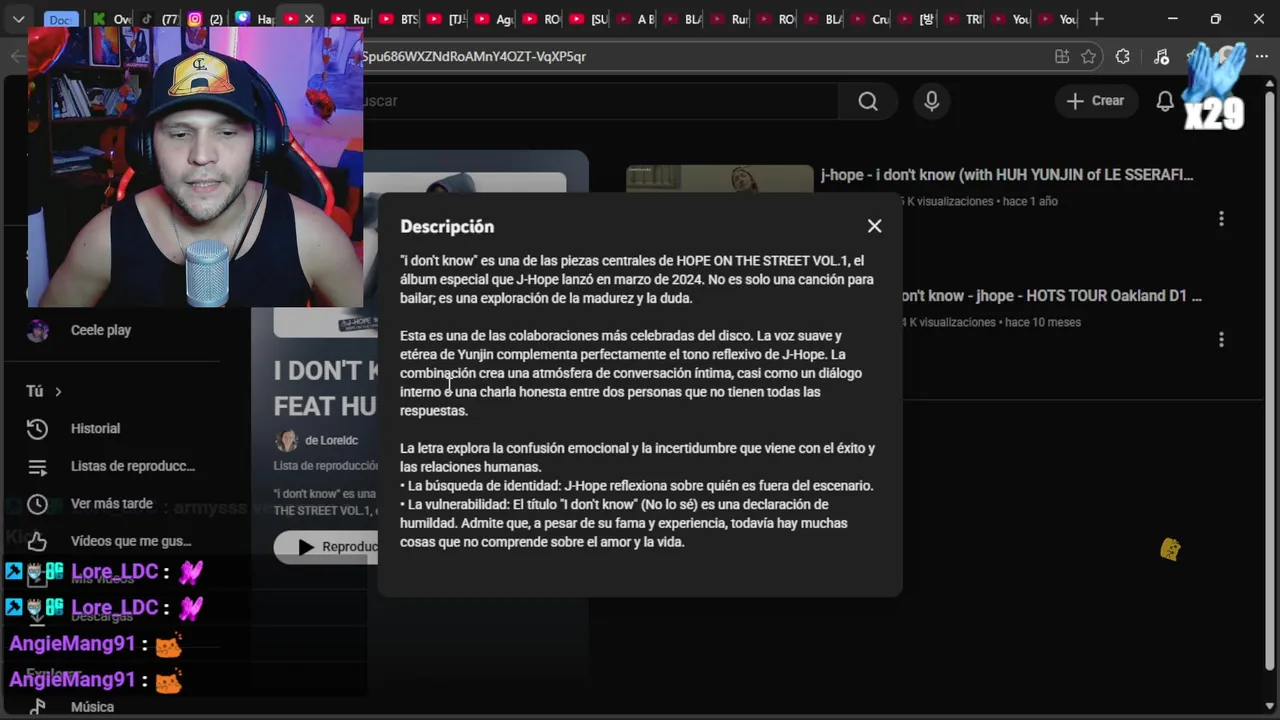Image resolution: width=1280 pixels, height=720 pixels.
Task: Click the YouTube search magnifier icon
Action: [x=868, y=101]
